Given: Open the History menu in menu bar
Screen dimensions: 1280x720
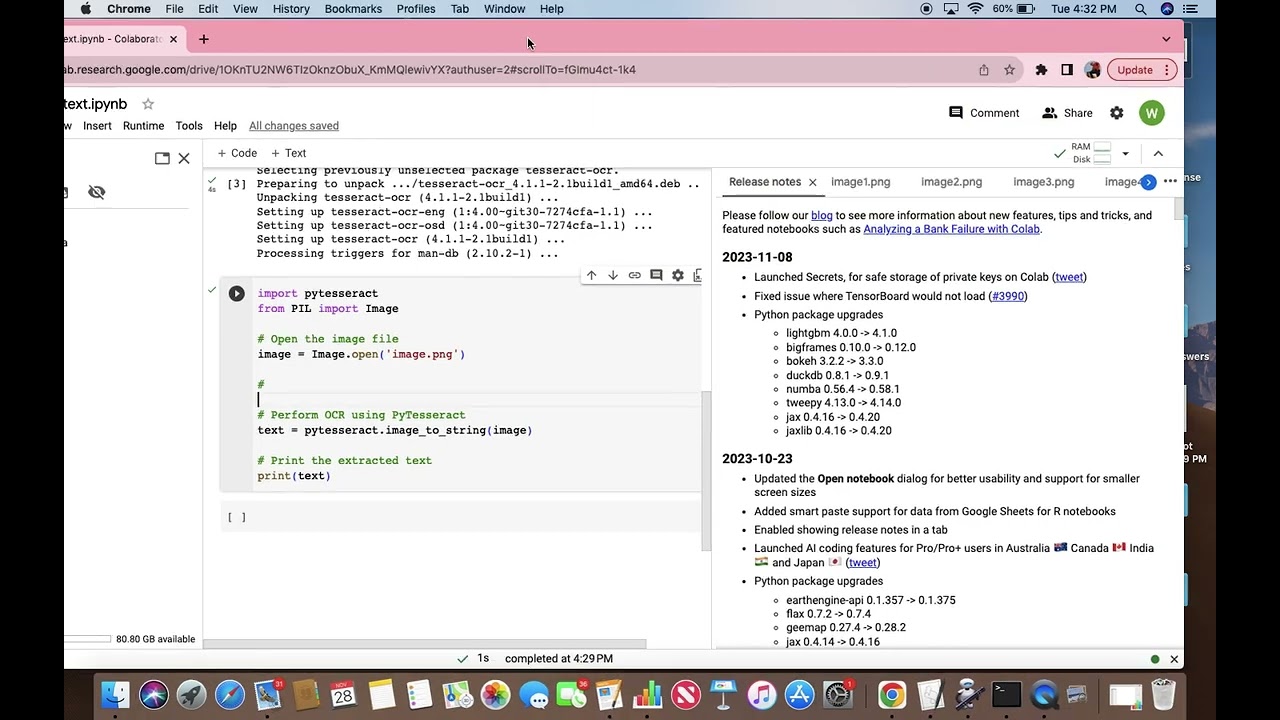Looking at the screenshot, I should pos(291,9).
